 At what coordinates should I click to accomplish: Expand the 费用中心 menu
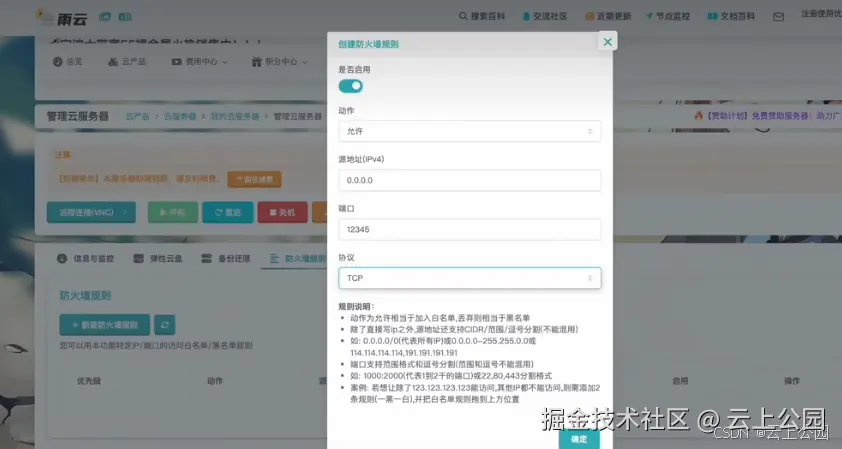(199, 62)
